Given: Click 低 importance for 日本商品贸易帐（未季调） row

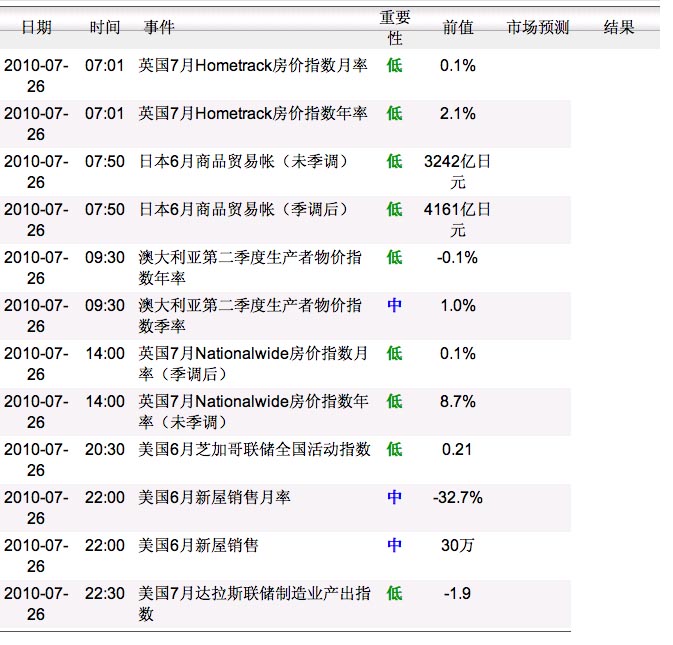Looking at the screenshot, I should (394, 162).
